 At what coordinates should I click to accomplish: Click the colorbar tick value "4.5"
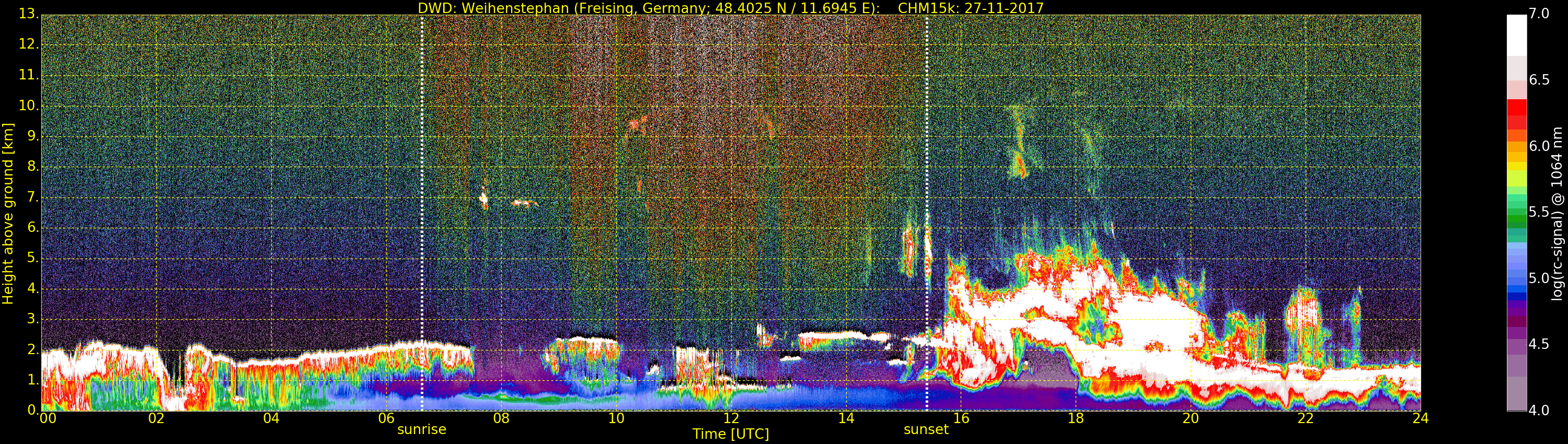tap(1539, 344)
